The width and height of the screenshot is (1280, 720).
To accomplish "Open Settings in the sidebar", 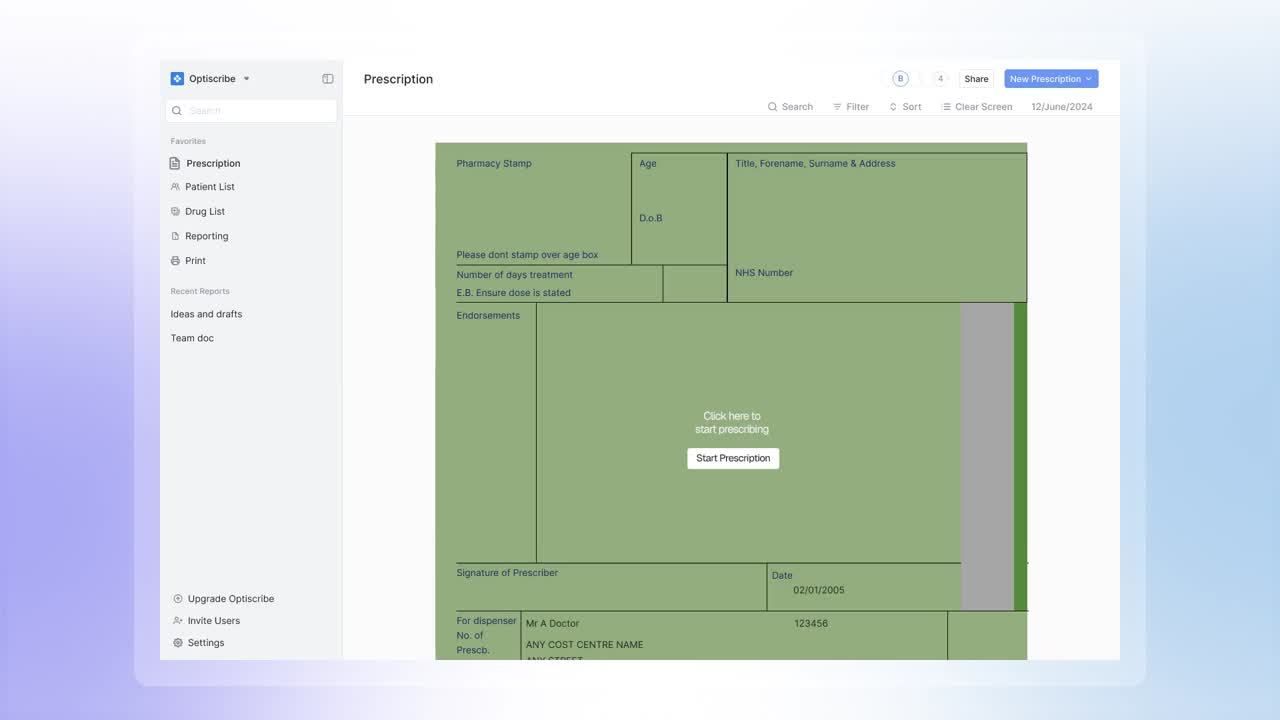I will [206, 643].
